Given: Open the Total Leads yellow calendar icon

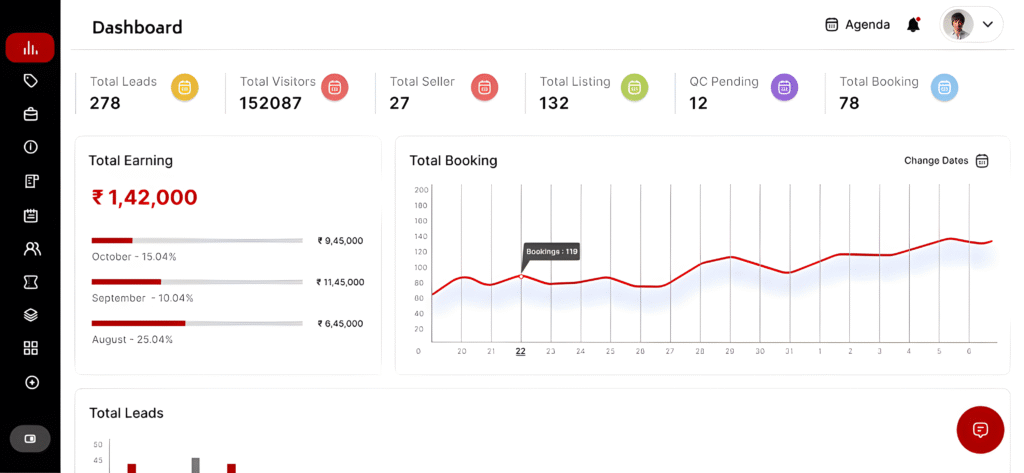Looking at the screenshot, I should point(184,88).
